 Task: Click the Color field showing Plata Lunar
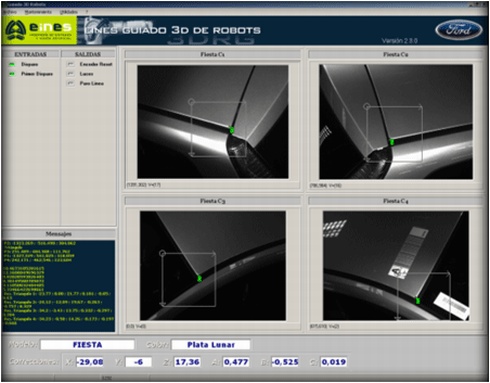pos(211,345)
